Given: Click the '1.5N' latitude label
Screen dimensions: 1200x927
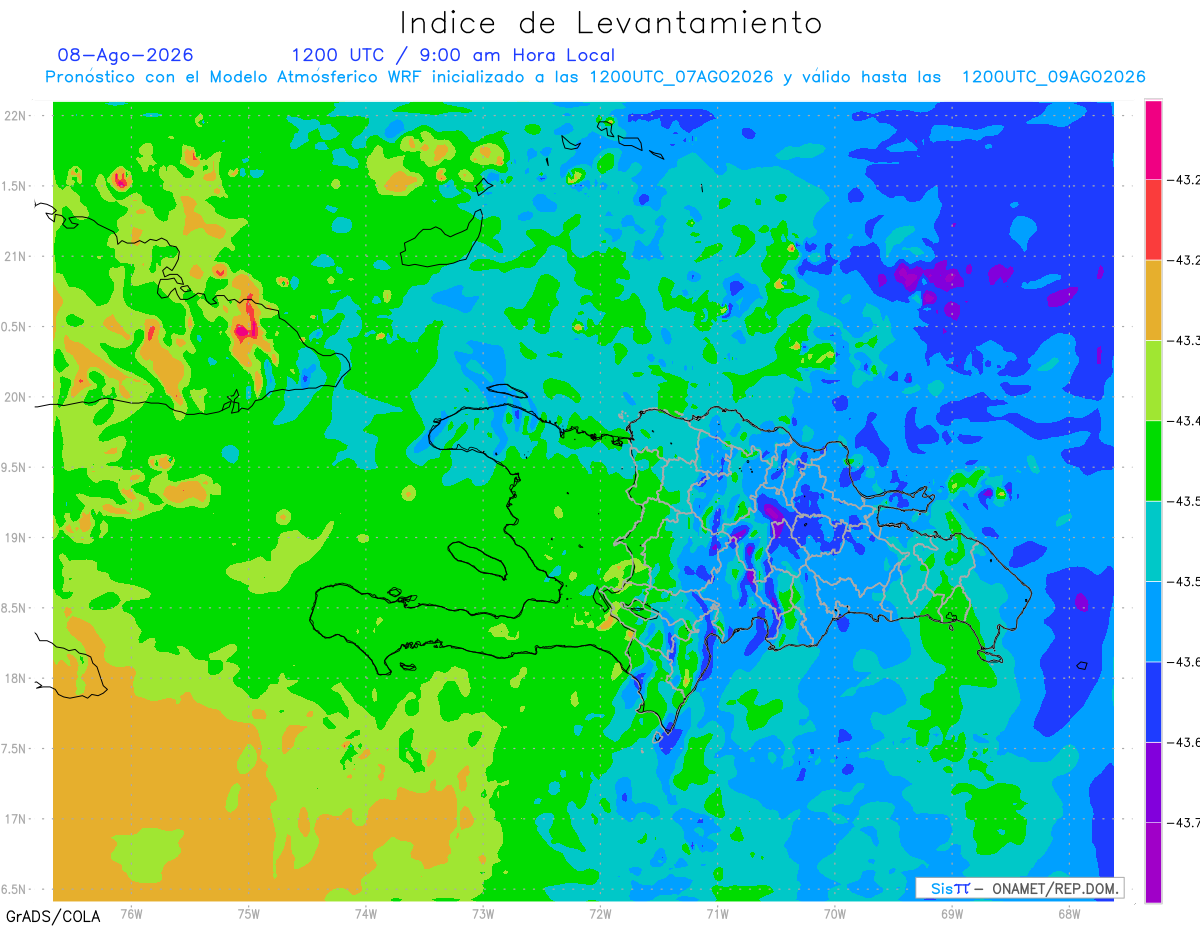Looking at the screenshot, I should point(16,186).
